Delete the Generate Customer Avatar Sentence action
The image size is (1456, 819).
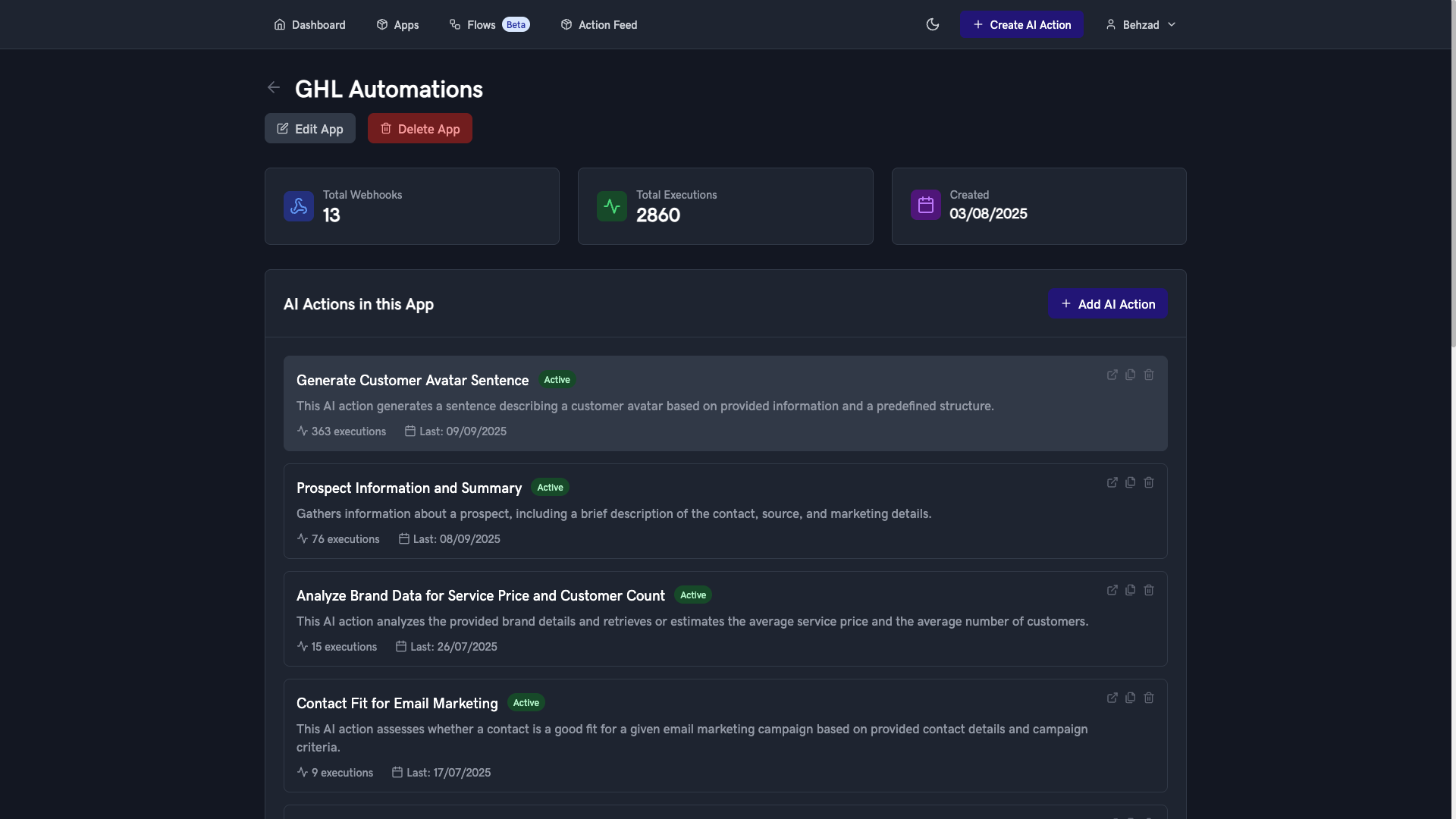pos(1149,375)
